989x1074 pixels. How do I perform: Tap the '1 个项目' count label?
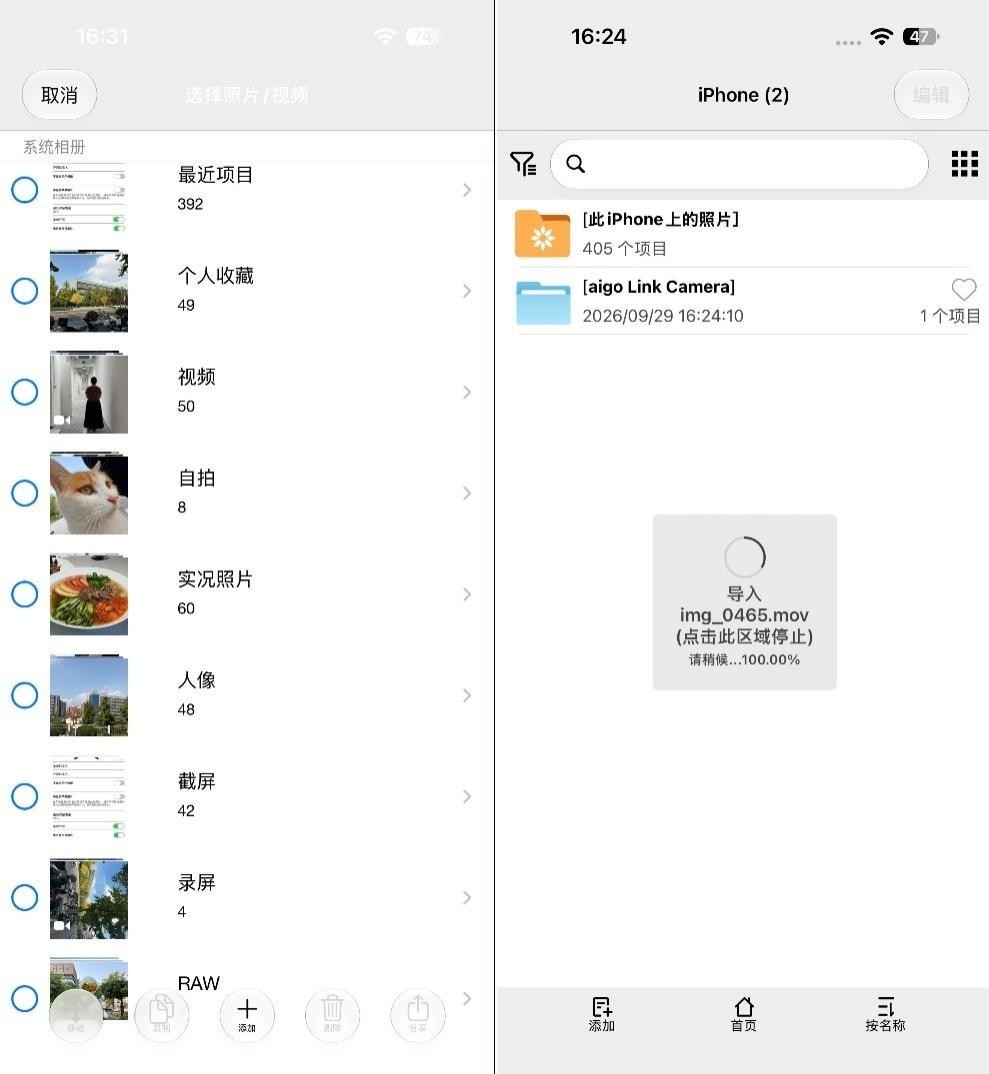950,316
